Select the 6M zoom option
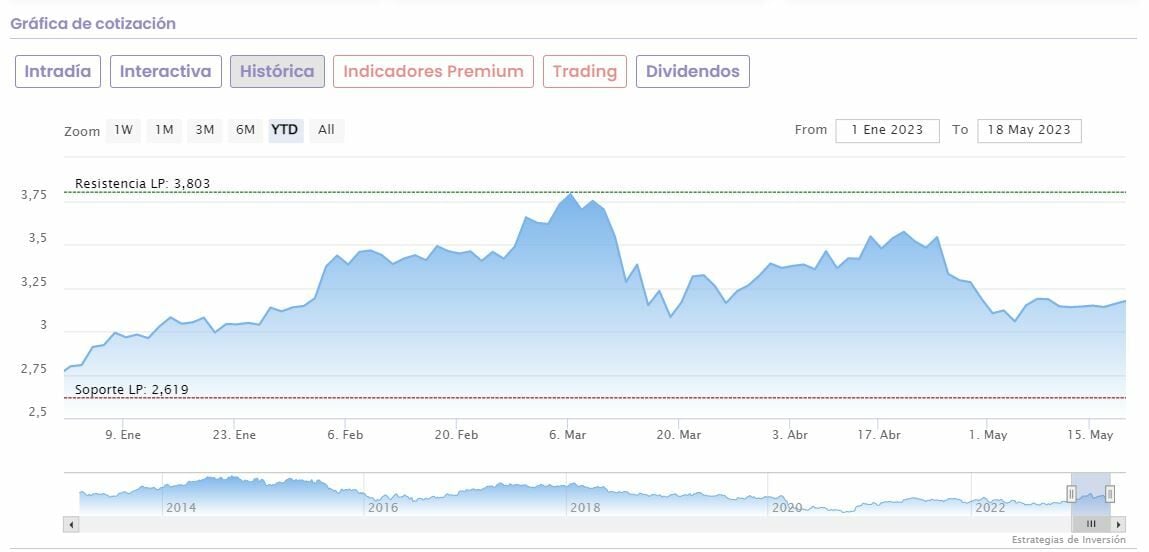This screenshot has width=1149, height=552. pyautogui.click(x=245, y=130)
